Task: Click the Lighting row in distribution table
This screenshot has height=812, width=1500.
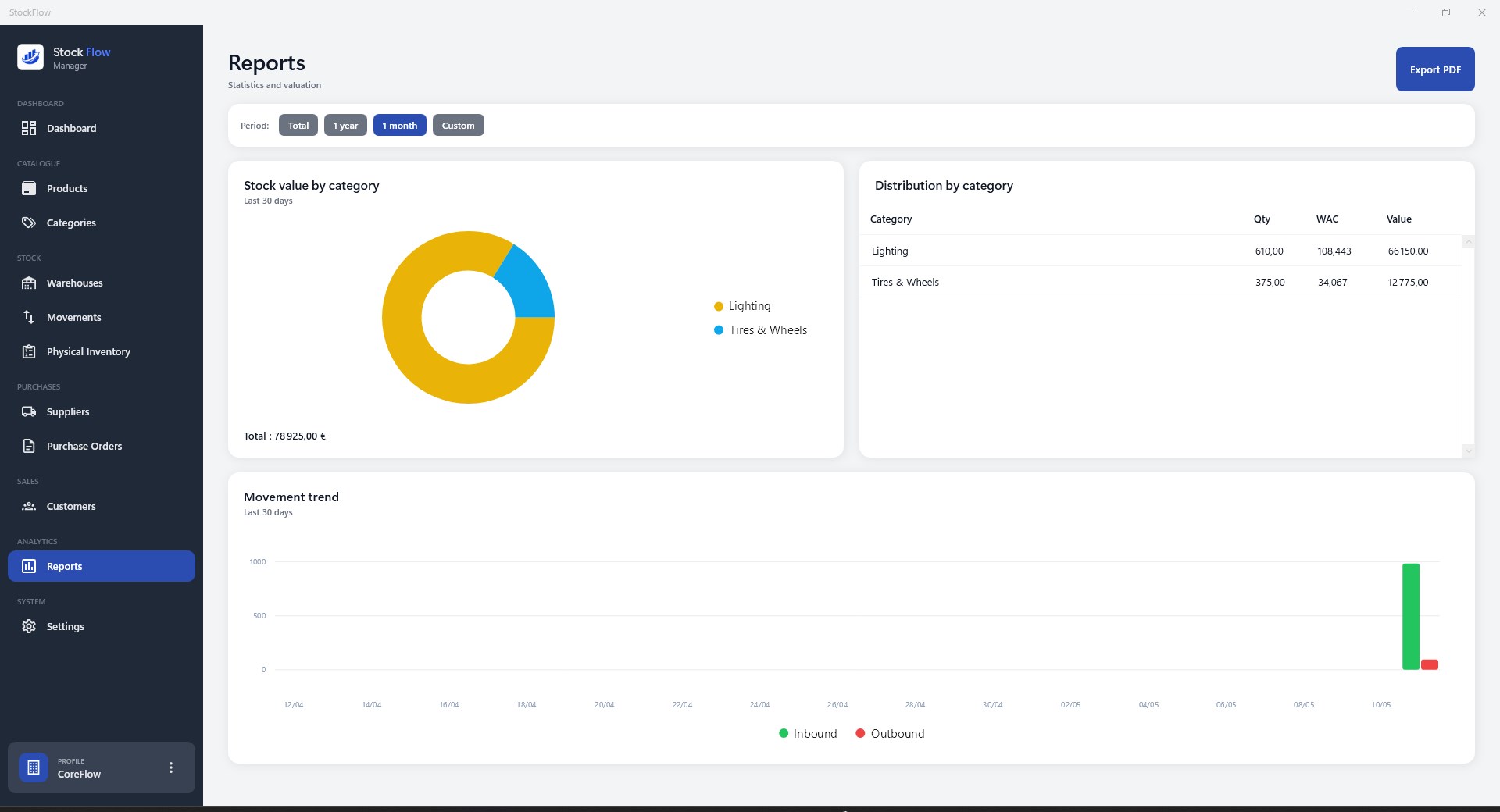Action: [x=1160, y=251]
